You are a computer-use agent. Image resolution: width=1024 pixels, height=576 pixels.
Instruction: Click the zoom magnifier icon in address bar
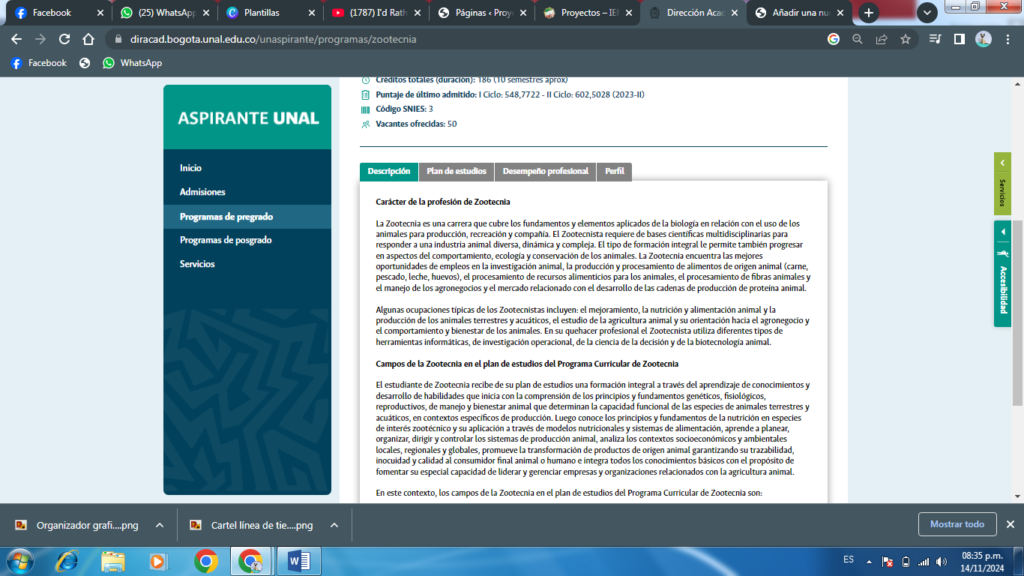(857, 39)
